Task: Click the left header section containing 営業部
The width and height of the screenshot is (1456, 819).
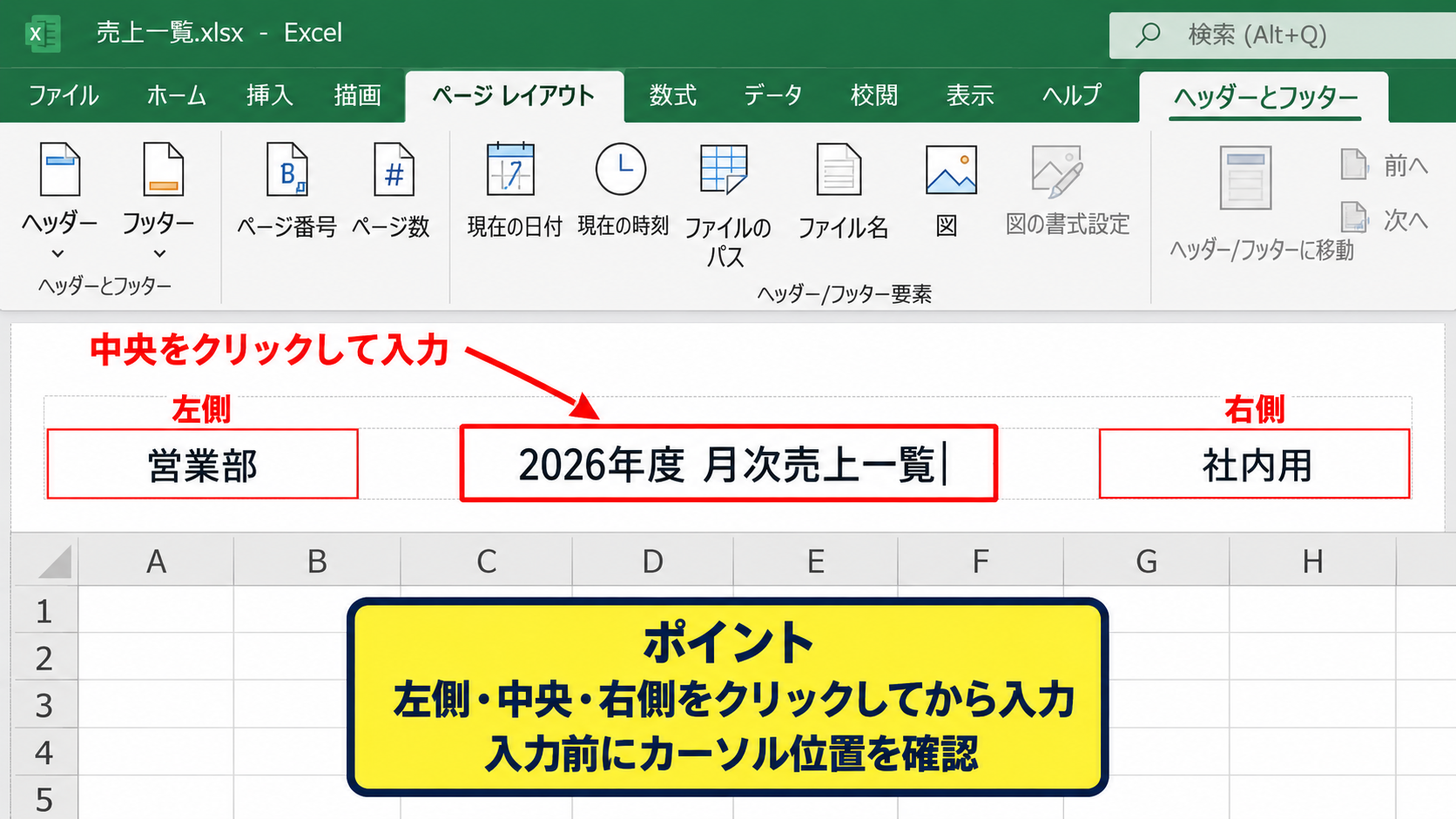Action: pyautogui.click(x=202, y=464)
